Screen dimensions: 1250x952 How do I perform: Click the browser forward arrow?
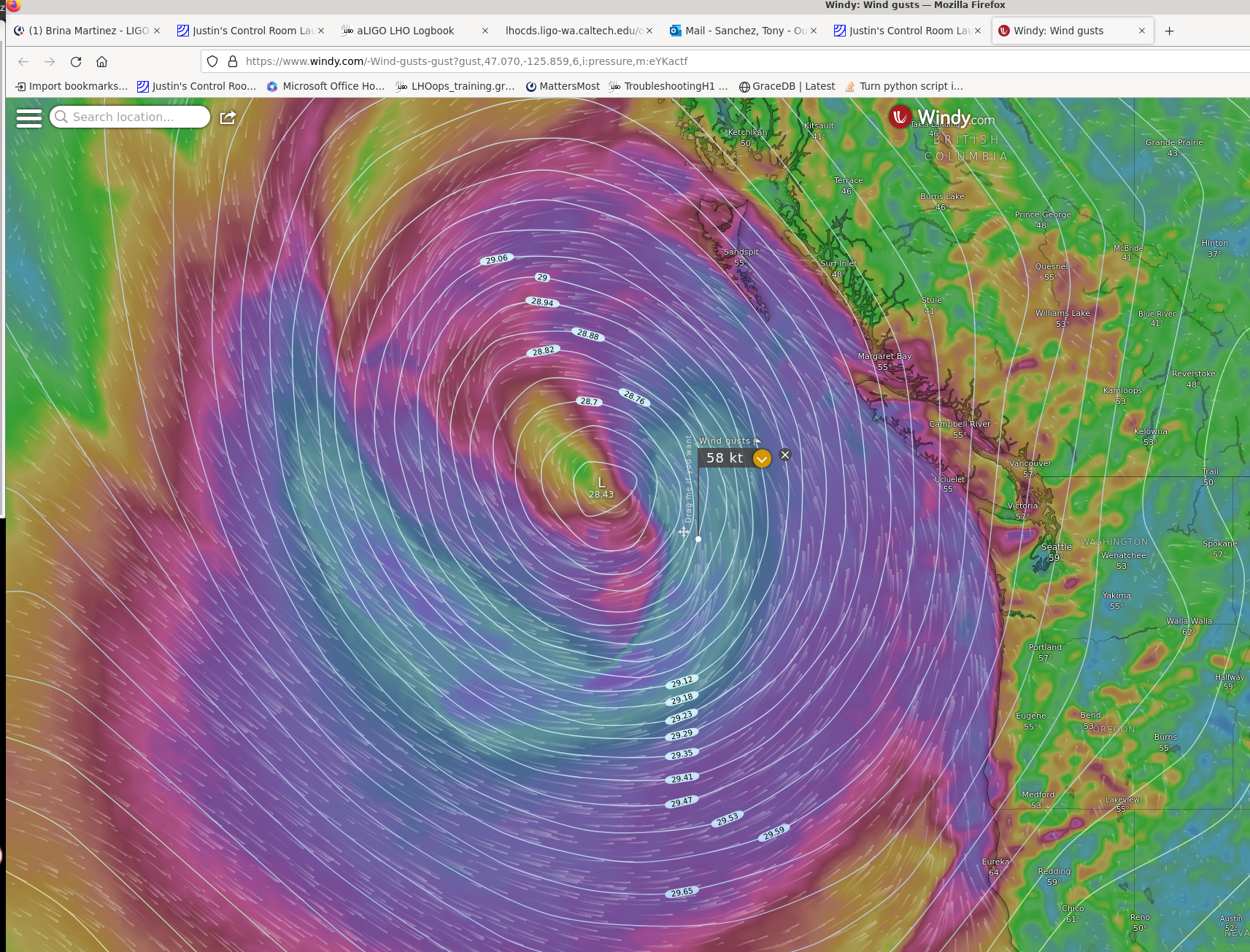(x=50, y=61)
